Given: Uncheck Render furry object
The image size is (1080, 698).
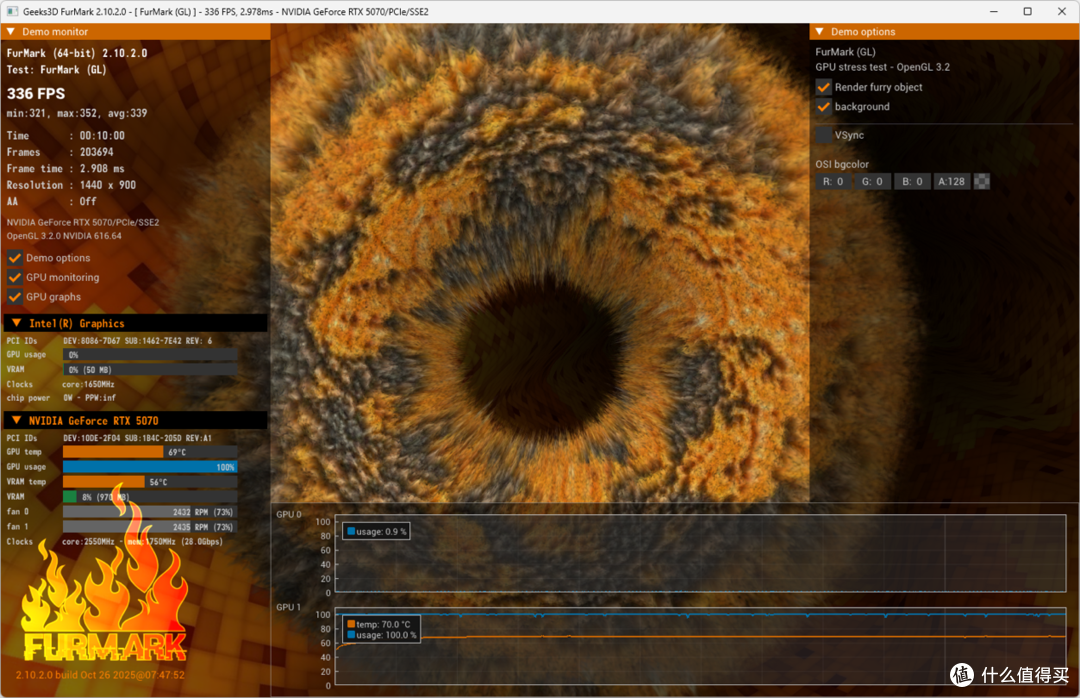Looking at the screenshot, I should click(823, 88).
